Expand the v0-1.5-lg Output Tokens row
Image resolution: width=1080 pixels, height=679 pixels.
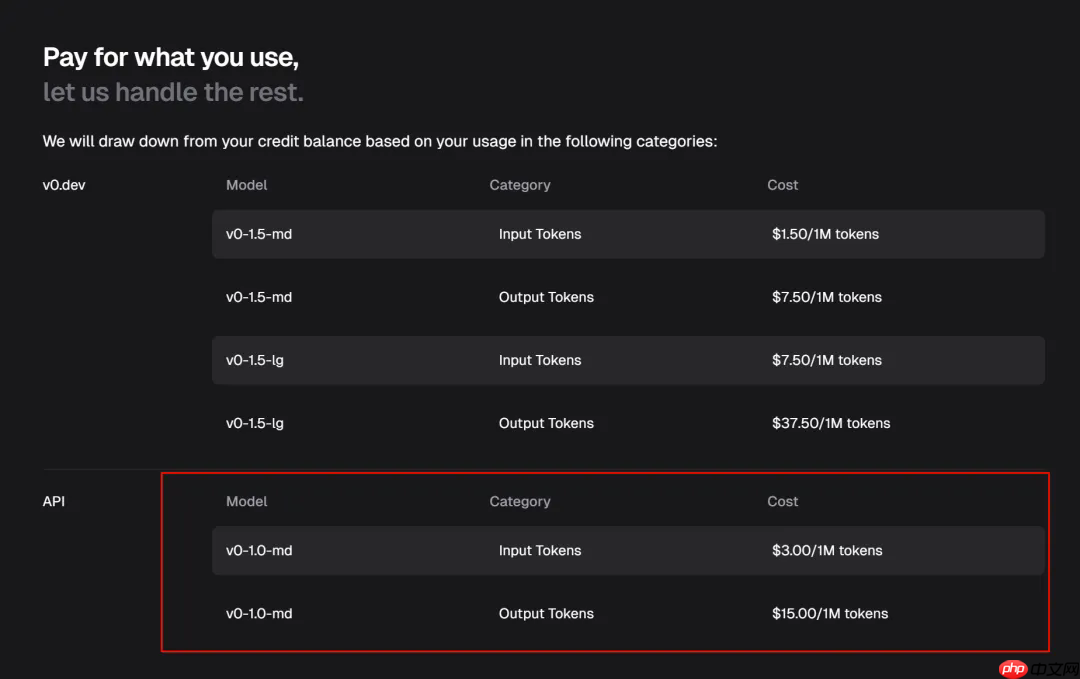[x=628, y=423]
